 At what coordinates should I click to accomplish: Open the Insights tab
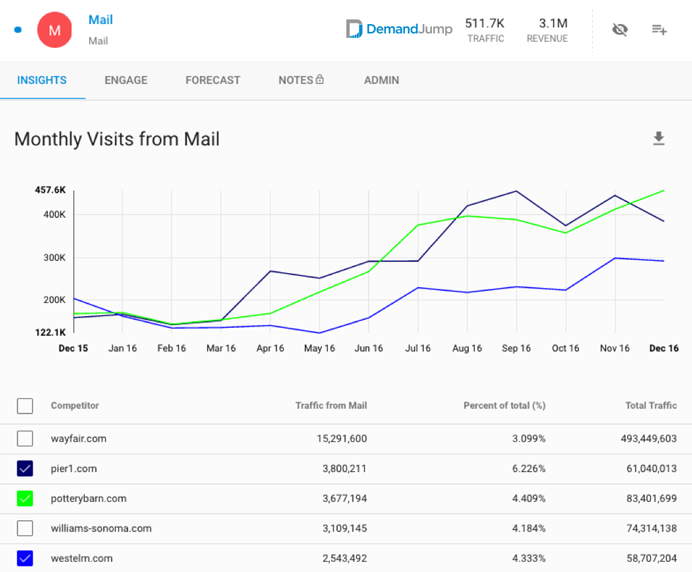42,80
